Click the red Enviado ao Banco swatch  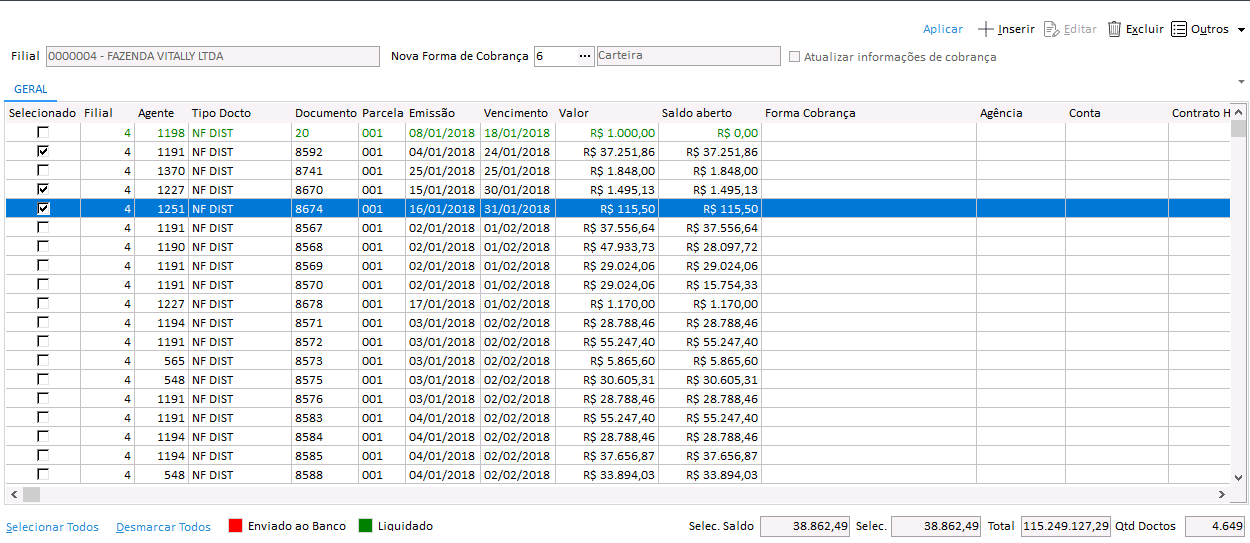click(x=236, y=526)
